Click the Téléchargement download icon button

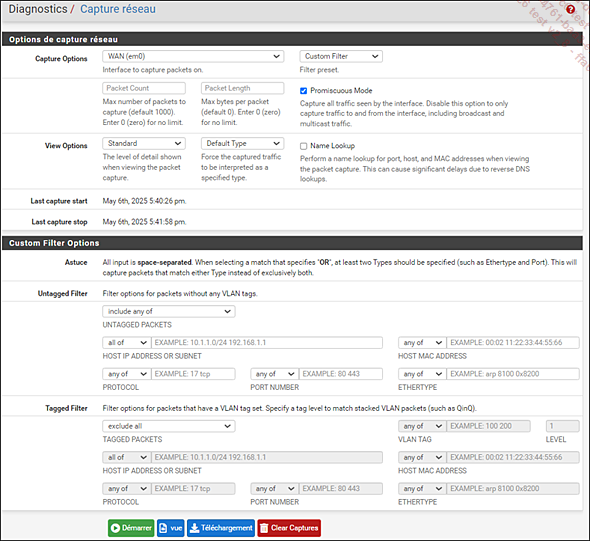[x=221, y=528]
